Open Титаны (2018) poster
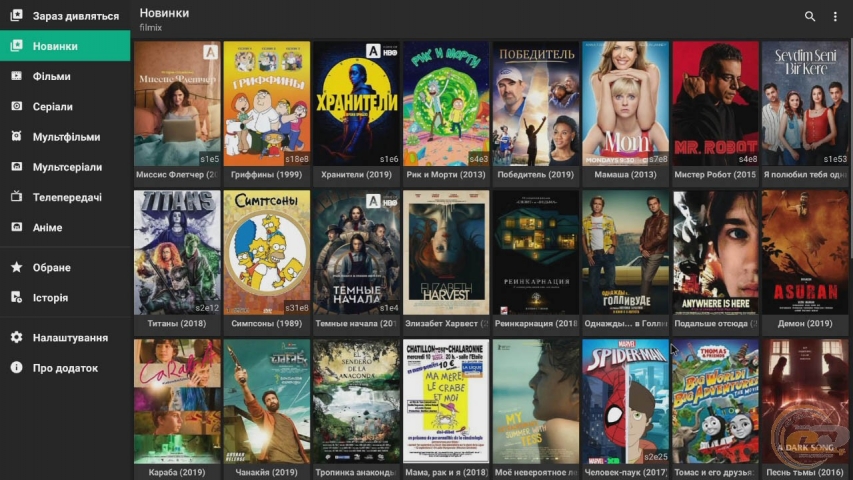Image resolution: width=853 pixels, height=480 pixels. point(177,252)
